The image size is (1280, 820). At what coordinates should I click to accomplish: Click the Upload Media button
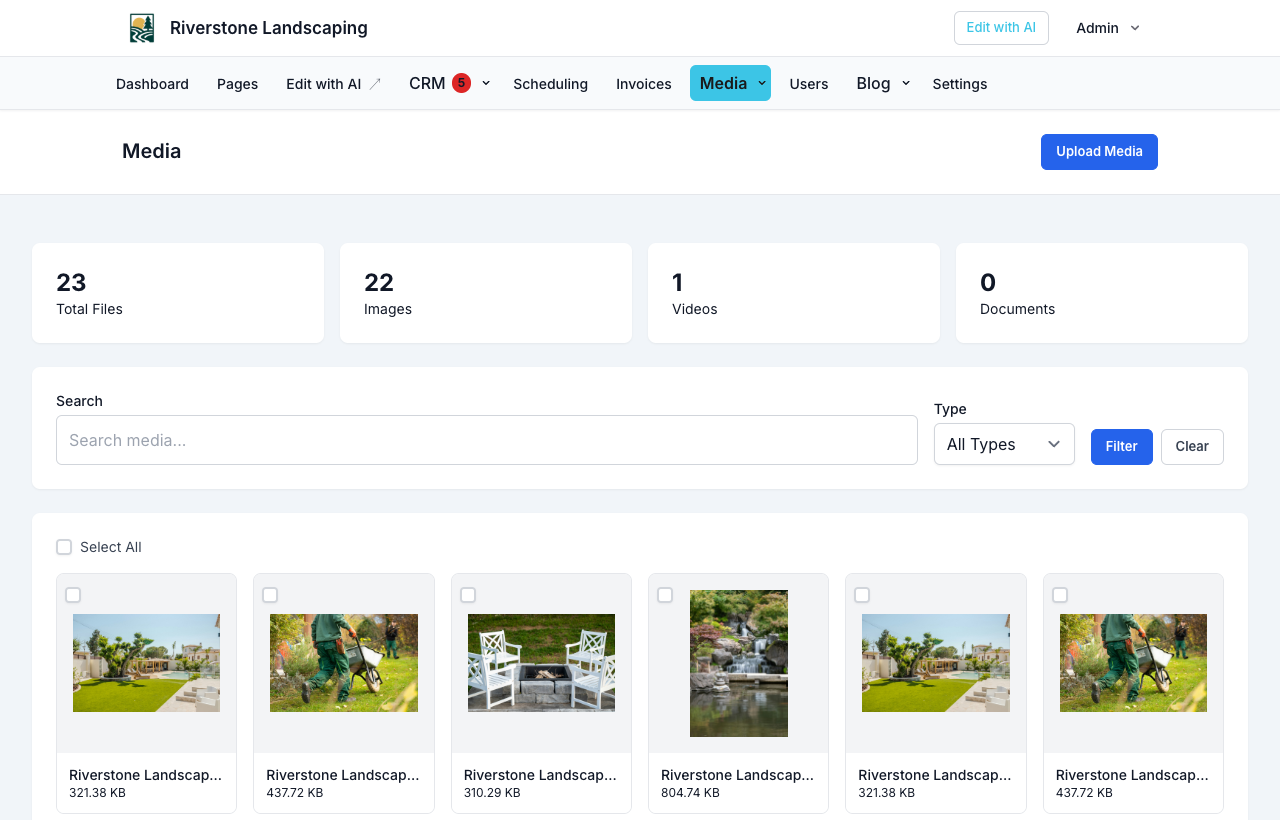[x=1099, y=152]
